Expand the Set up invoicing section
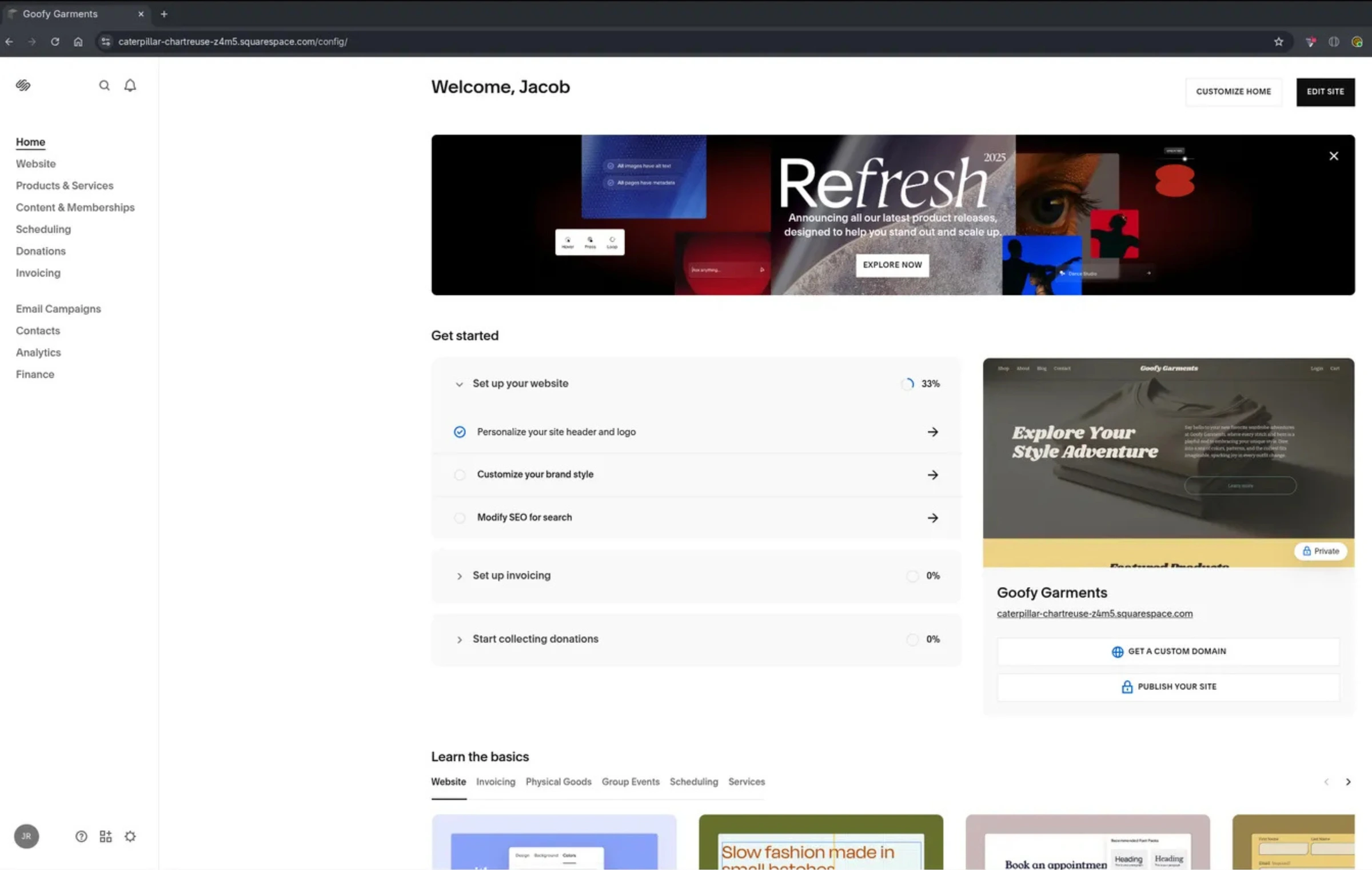The image size is (1372, 870). click(460, 576)
